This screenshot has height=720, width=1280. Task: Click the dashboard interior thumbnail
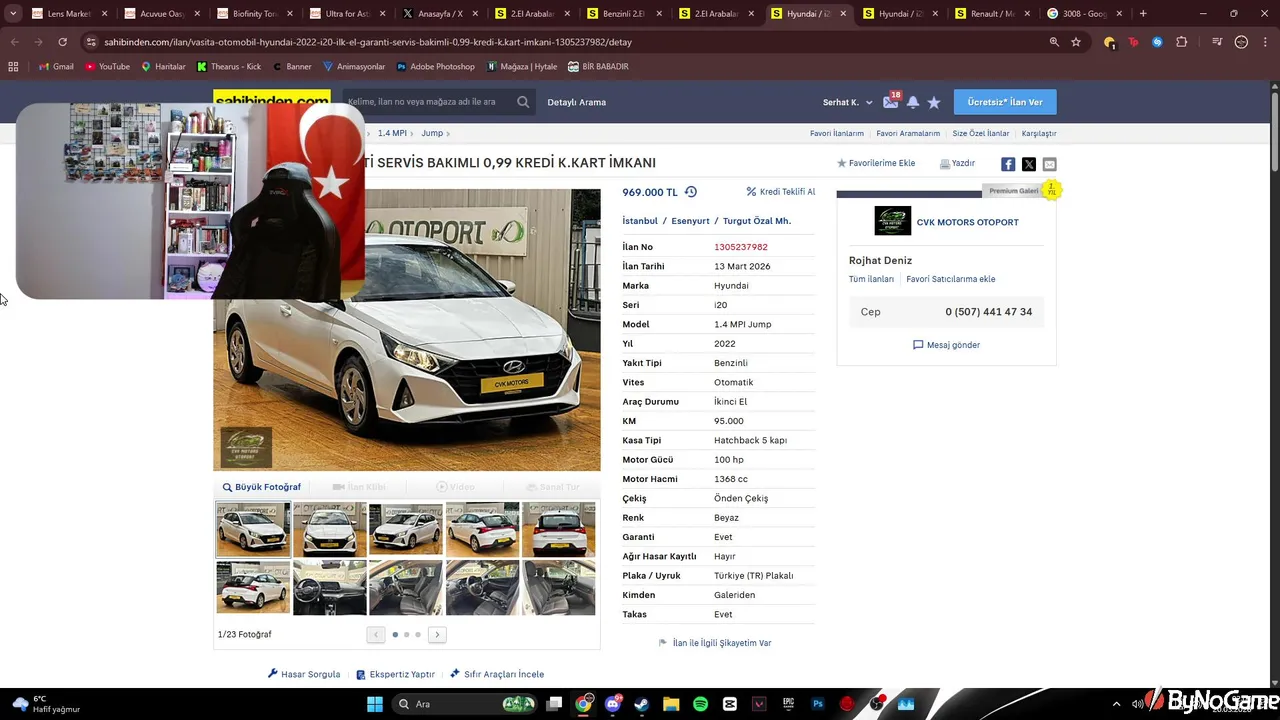(330, 587)
